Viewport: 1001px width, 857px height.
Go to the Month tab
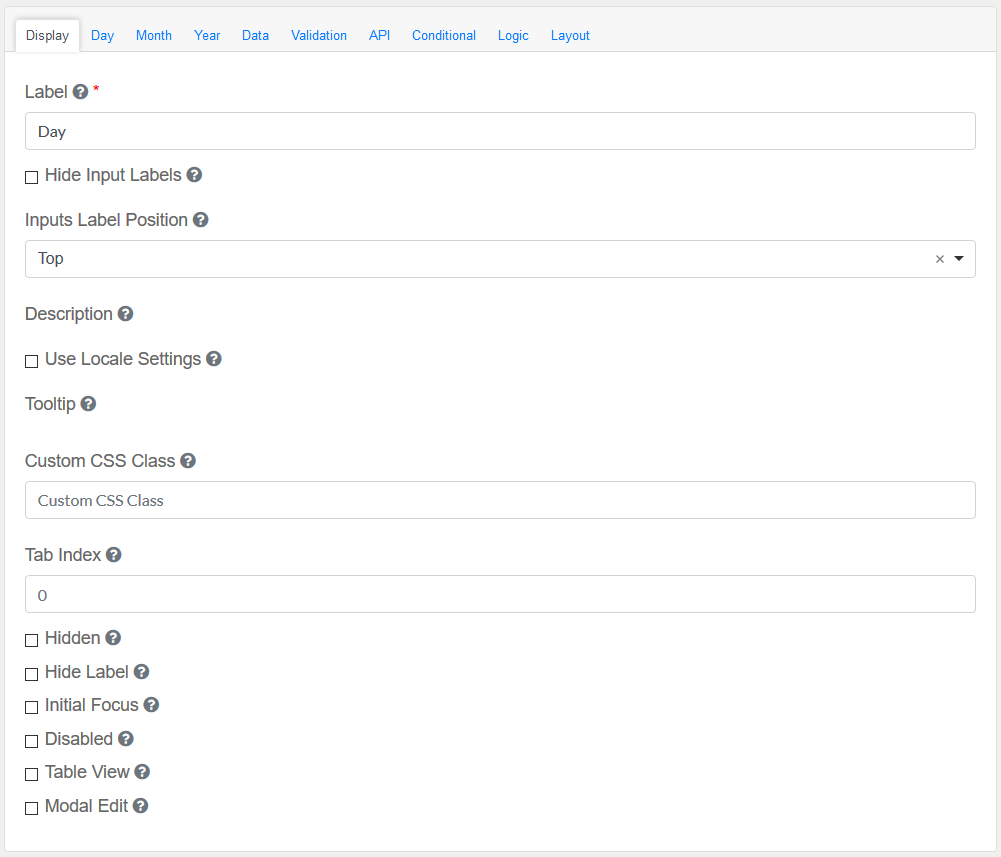tap(154, 35)
